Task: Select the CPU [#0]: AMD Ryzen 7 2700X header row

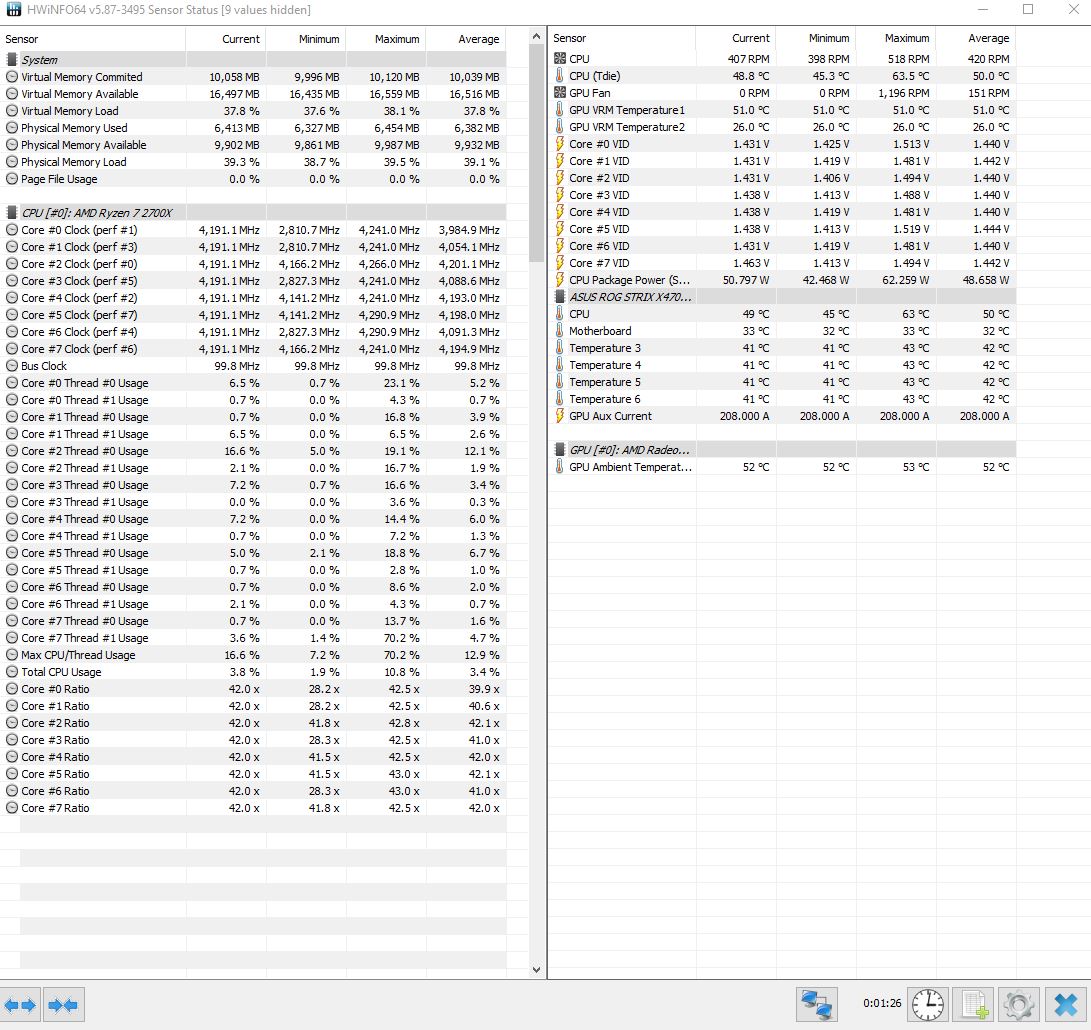Action: 253,213
